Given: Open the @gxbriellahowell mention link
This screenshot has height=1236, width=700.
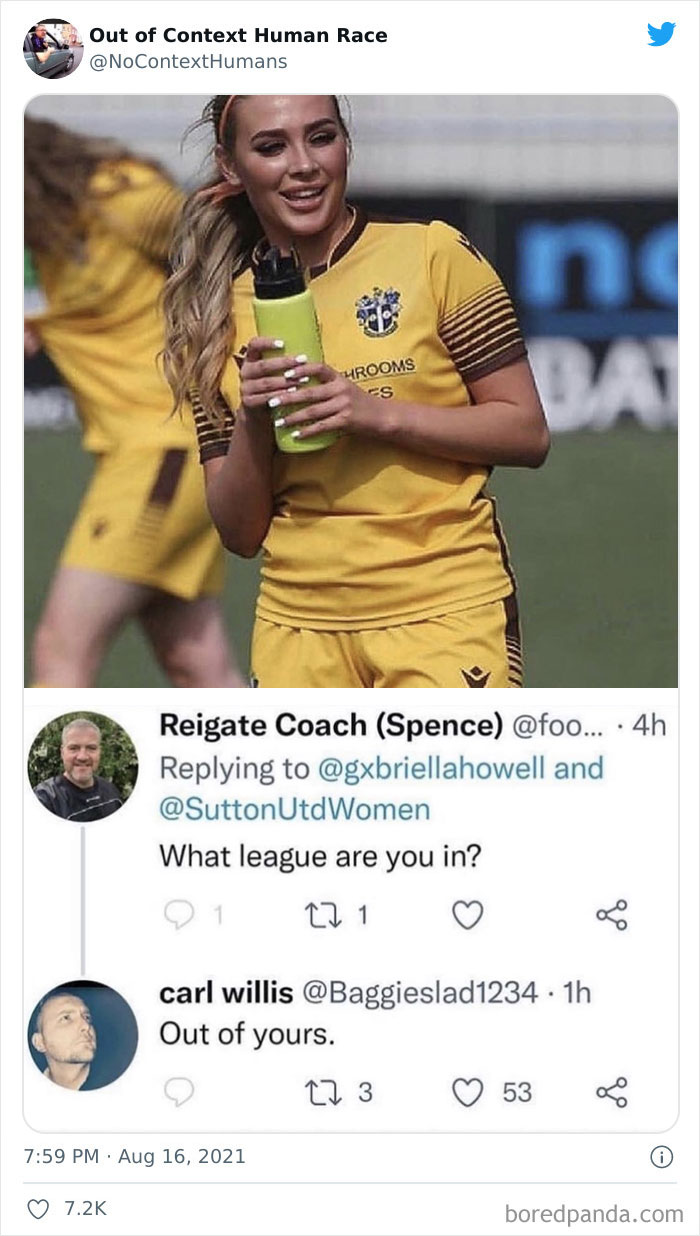Looking at the screenshot, I should coord(461,768).
